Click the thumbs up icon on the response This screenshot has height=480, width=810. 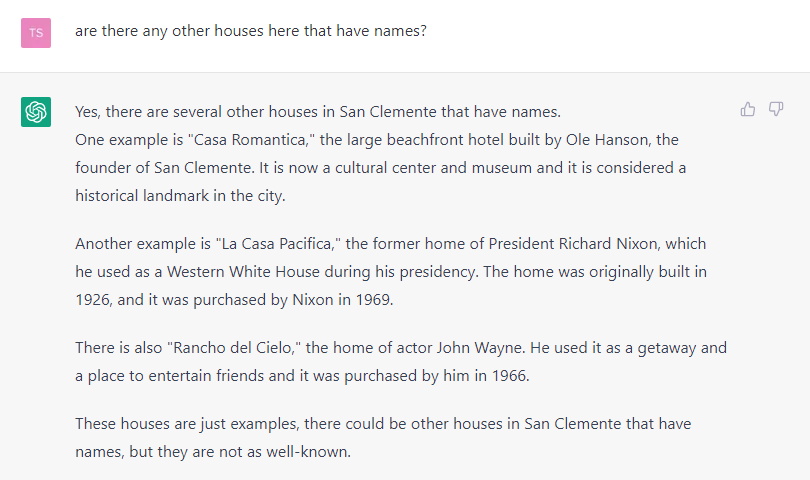click(x=747, y=109)
